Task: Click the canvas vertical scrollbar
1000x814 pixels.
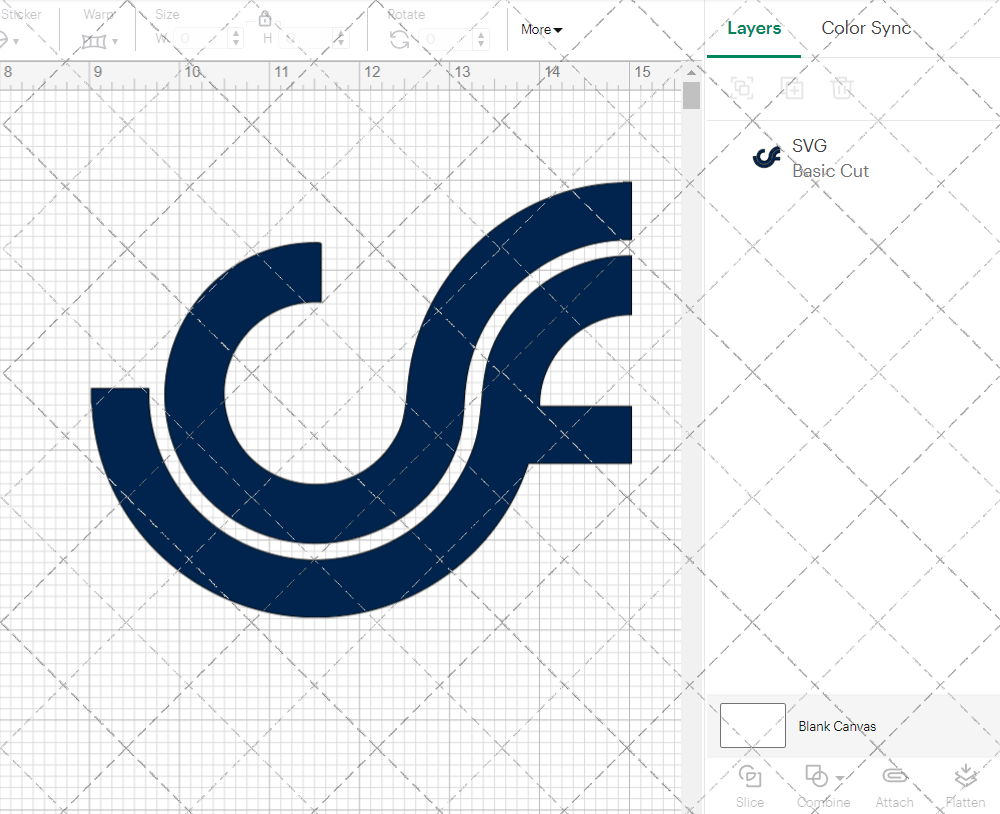Action: pyautogui.click(x=689, y=96)
